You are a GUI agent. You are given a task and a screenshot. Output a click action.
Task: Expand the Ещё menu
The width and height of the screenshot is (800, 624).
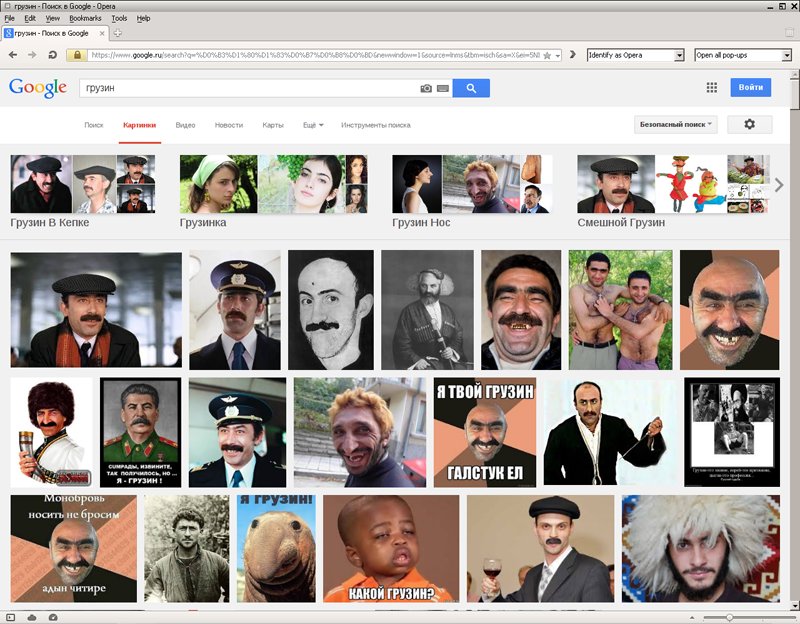pos(313,125)
